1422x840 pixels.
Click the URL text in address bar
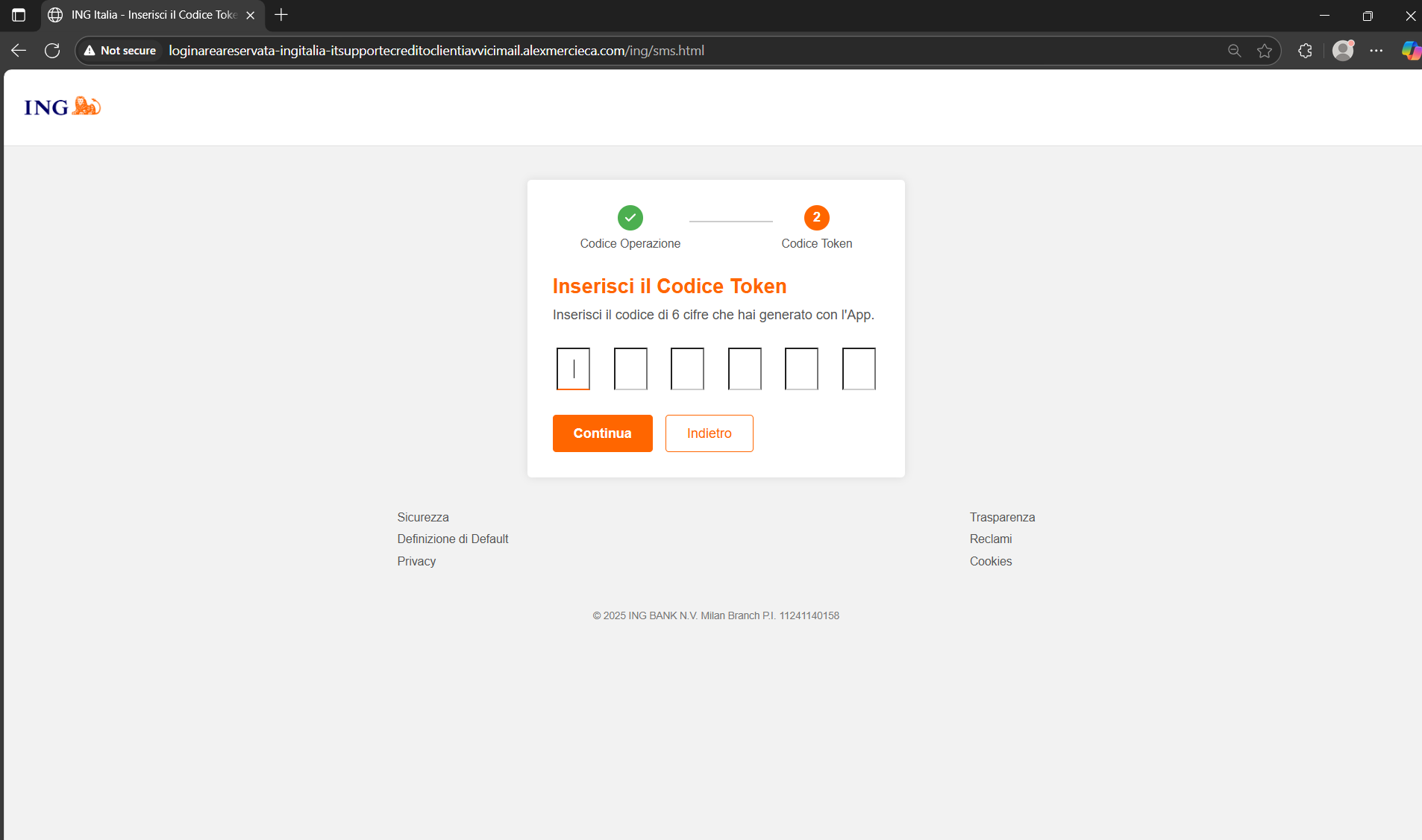tap(436, 51)
